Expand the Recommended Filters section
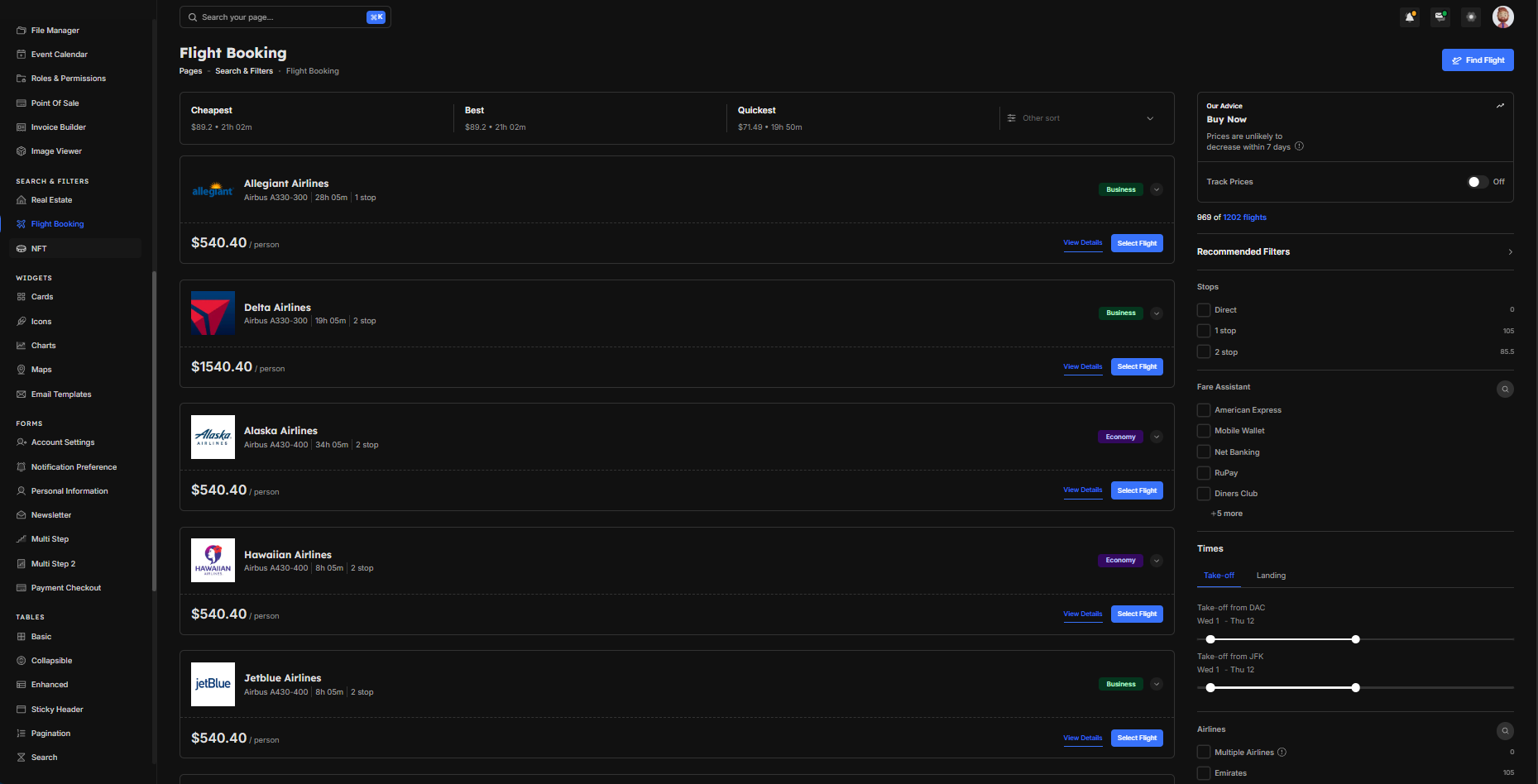Image resolution: width=1538 pixels, height=784 pixels. (1510, 252)
